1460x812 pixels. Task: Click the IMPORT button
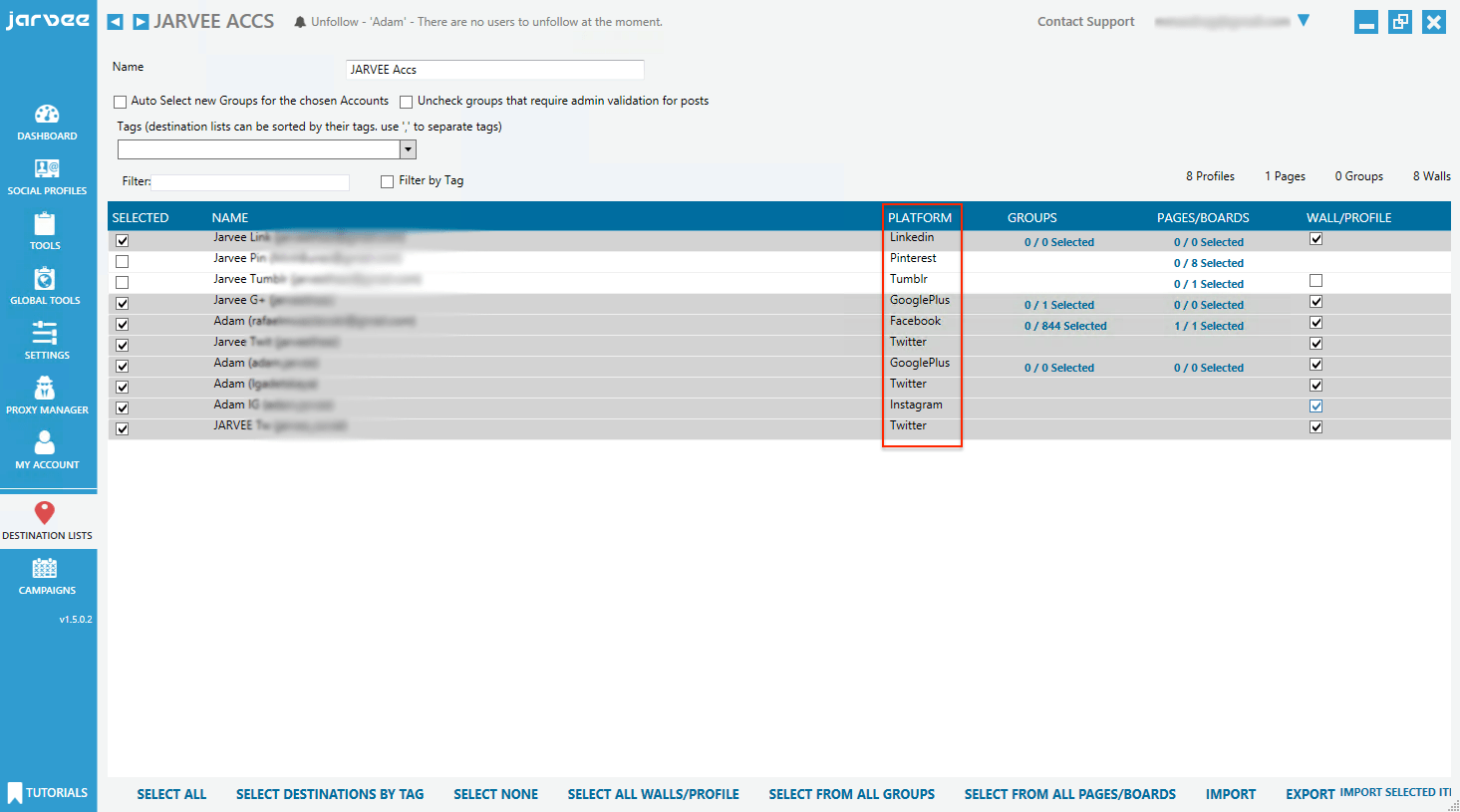coord(1231,794)
